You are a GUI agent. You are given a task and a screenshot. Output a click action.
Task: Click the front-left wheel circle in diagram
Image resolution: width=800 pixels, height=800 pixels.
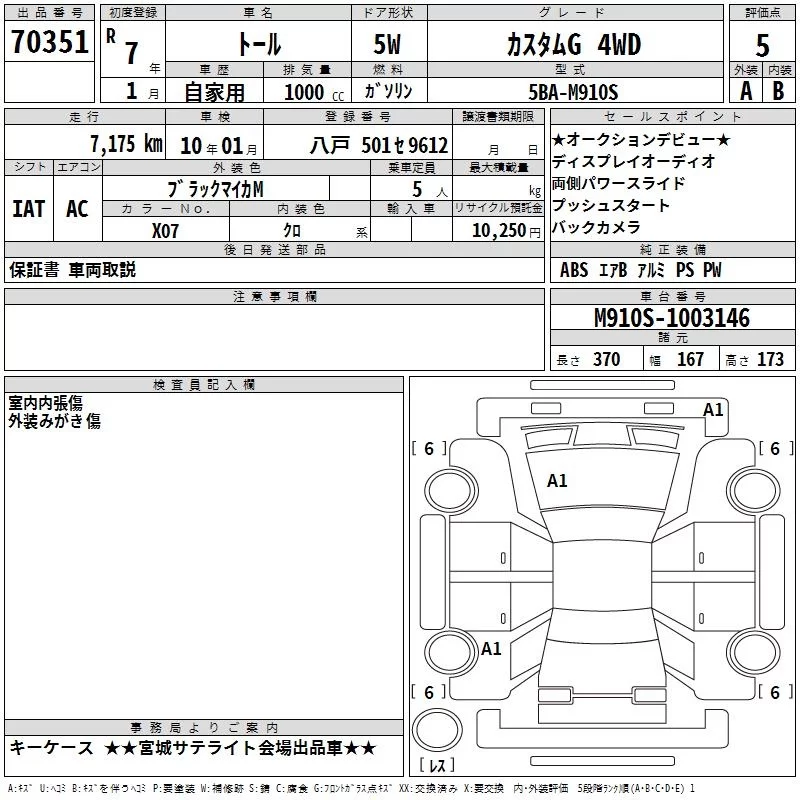tap(451, 491)
